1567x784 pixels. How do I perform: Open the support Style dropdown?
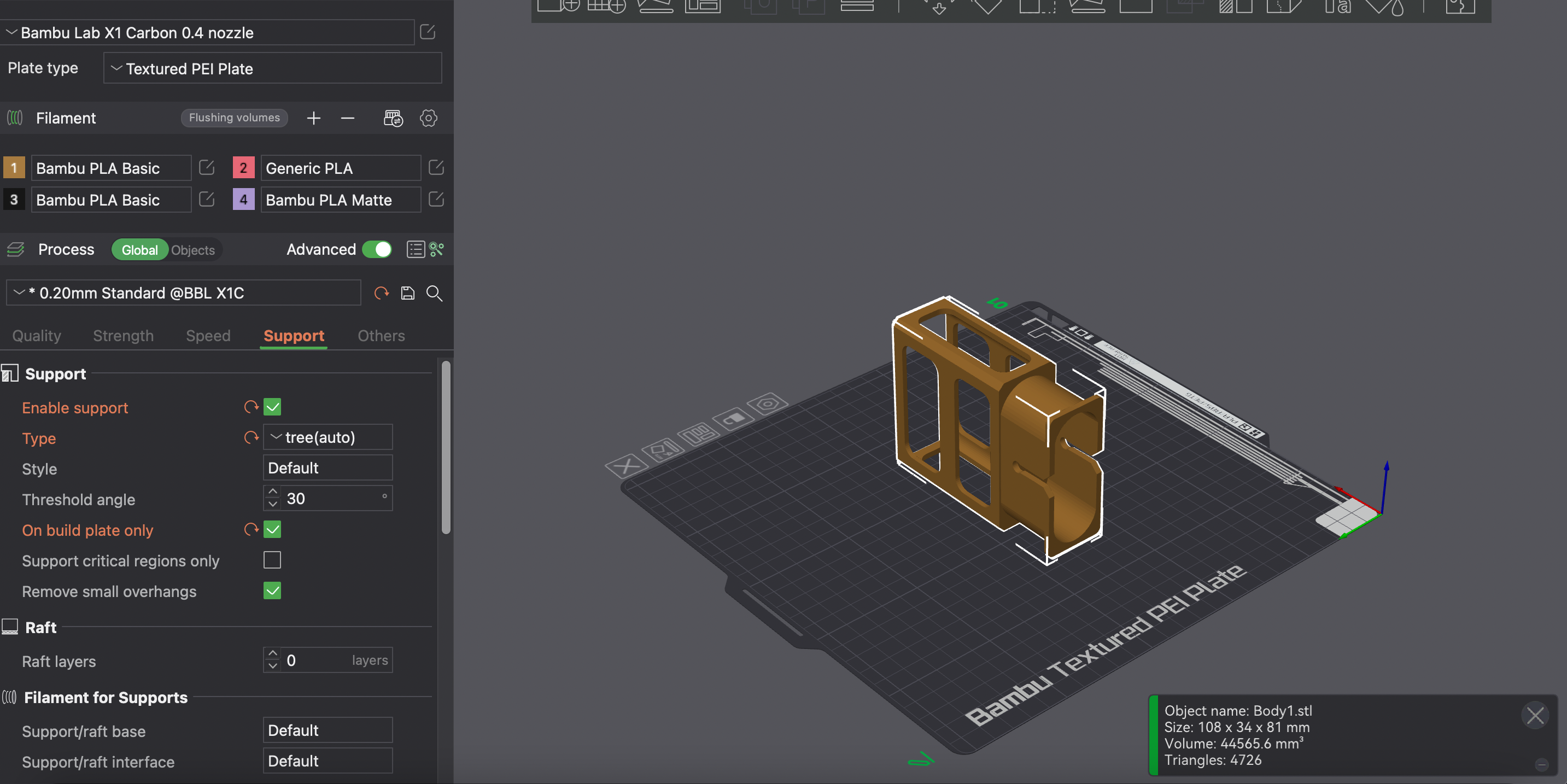[328, 468]
